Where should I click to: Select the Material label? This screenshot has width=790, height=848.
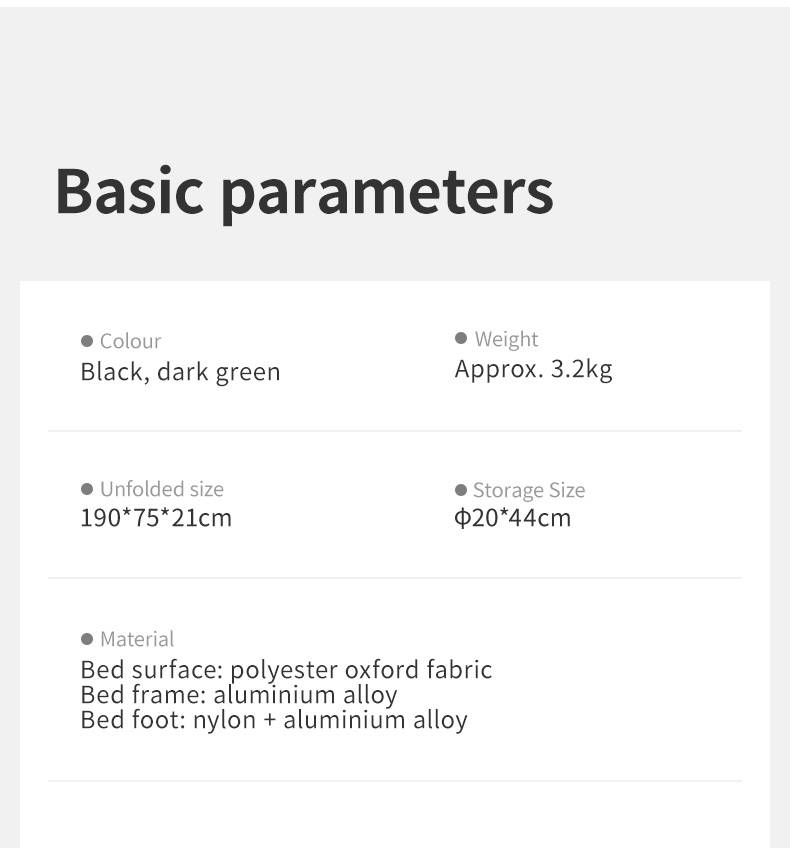click(x=137, y=639)
